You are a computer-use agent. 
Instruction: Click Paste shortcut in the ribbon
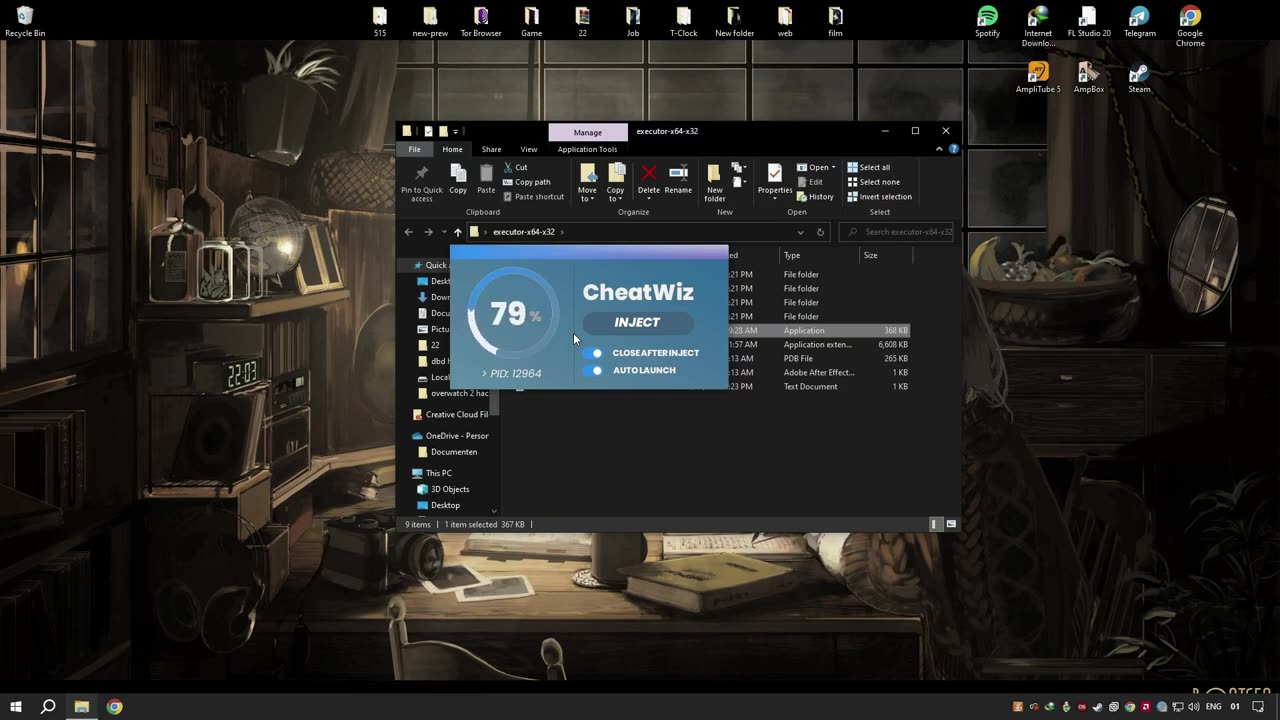pos(534,196)
